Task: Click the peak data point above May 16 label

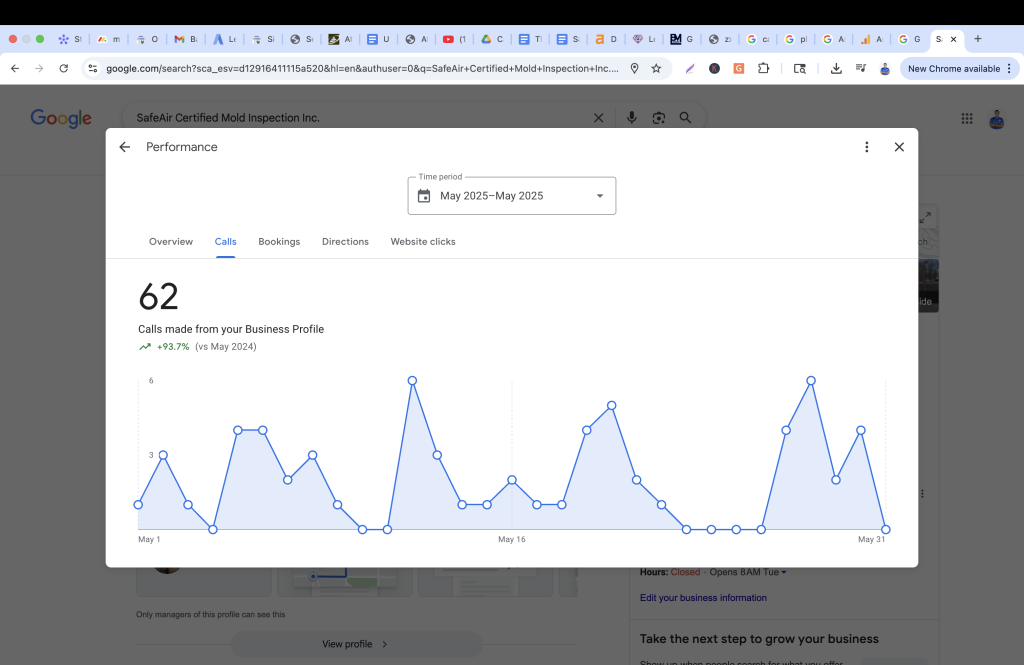Action: point(512,480)
